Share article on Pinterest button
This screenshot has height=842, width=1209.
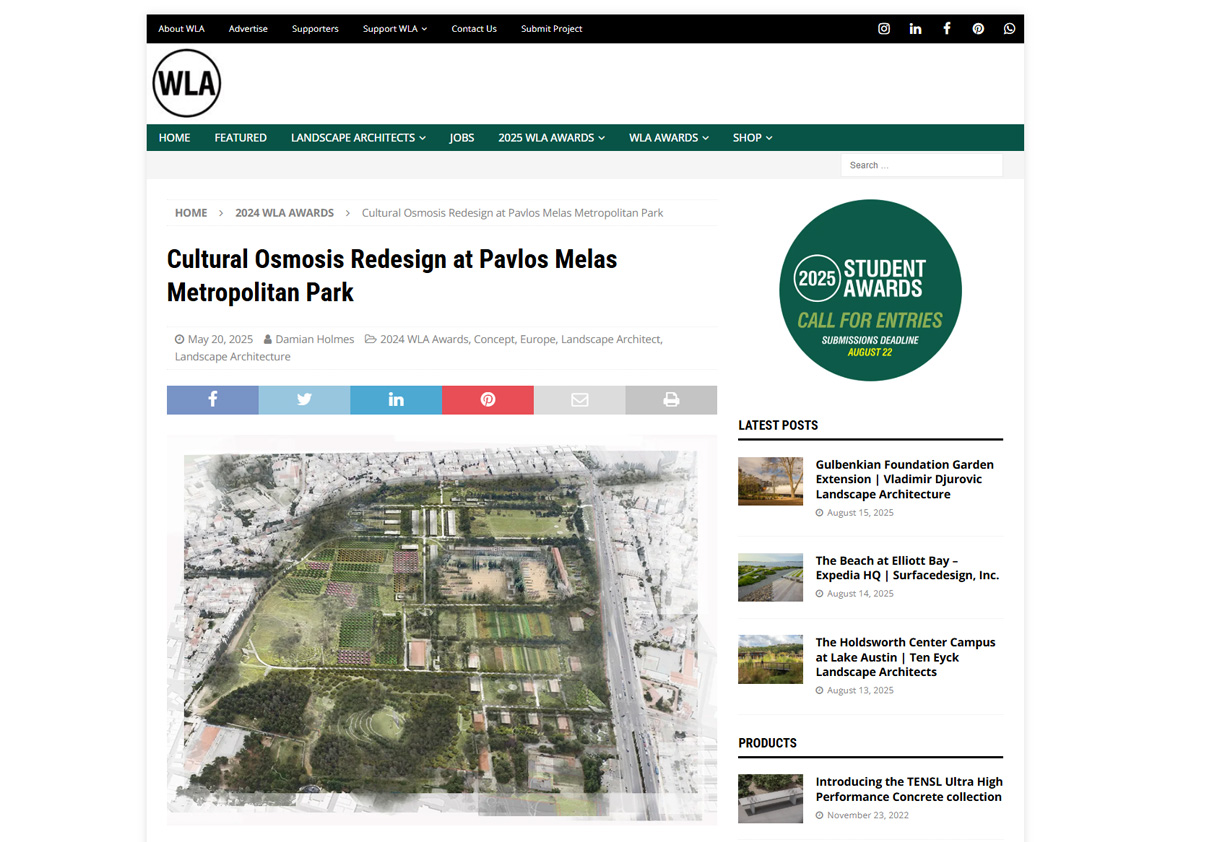pyautogui.click(x=488, y=400)
